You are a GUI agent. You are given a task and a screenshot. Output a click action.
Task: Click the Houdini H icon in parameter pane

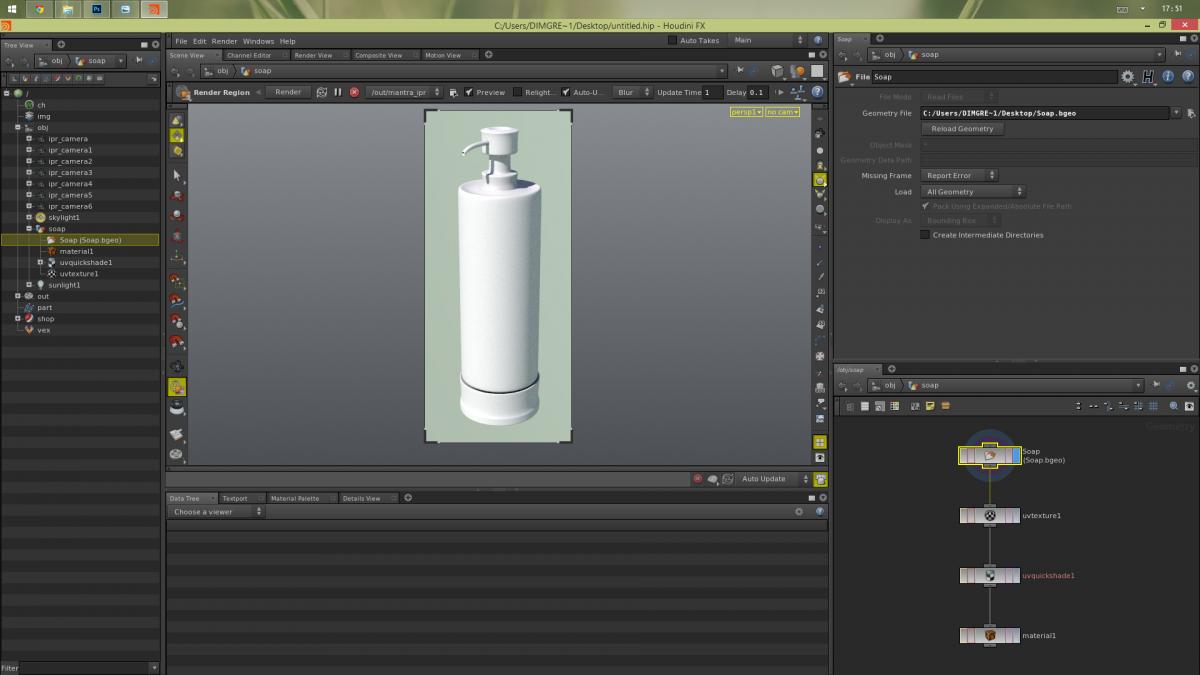pyautogui.click(x=1148, y=76)
